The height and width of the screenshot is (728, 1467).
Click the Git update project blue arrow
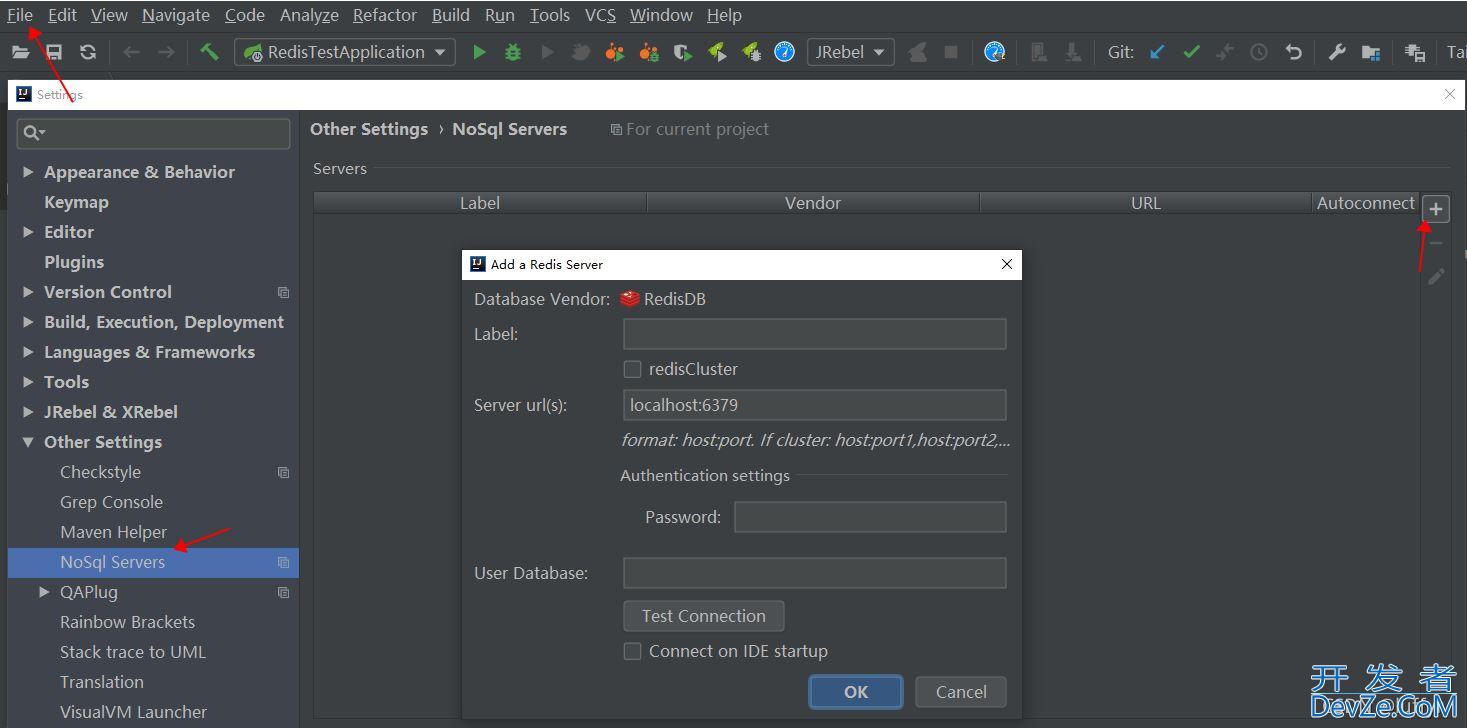[x=1157, y=52]
